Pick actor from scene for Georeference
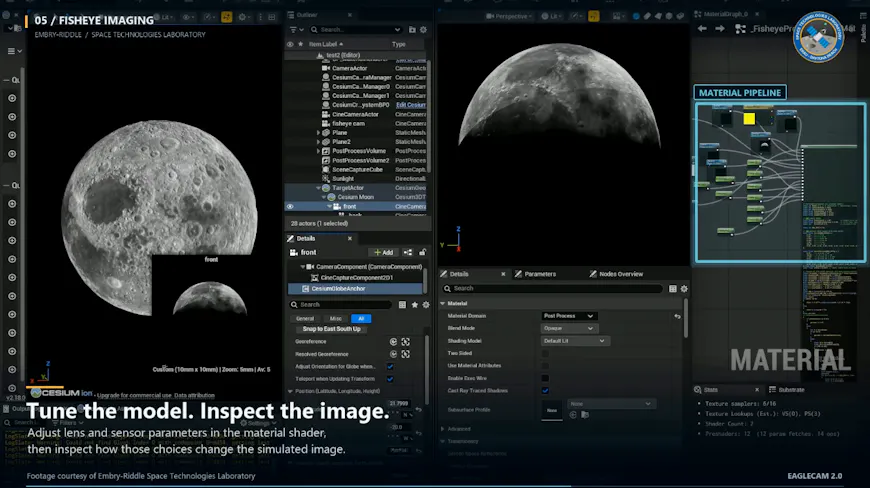This screenshot has width=870, height=488. point(406,342)
